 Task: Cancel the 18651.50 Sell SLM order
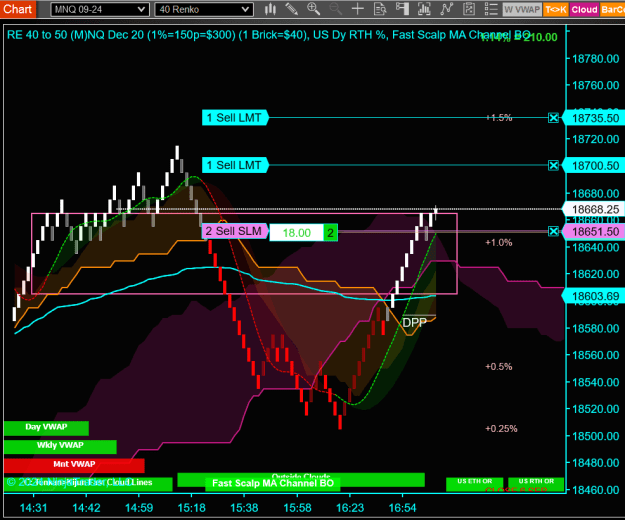[553, 231]
